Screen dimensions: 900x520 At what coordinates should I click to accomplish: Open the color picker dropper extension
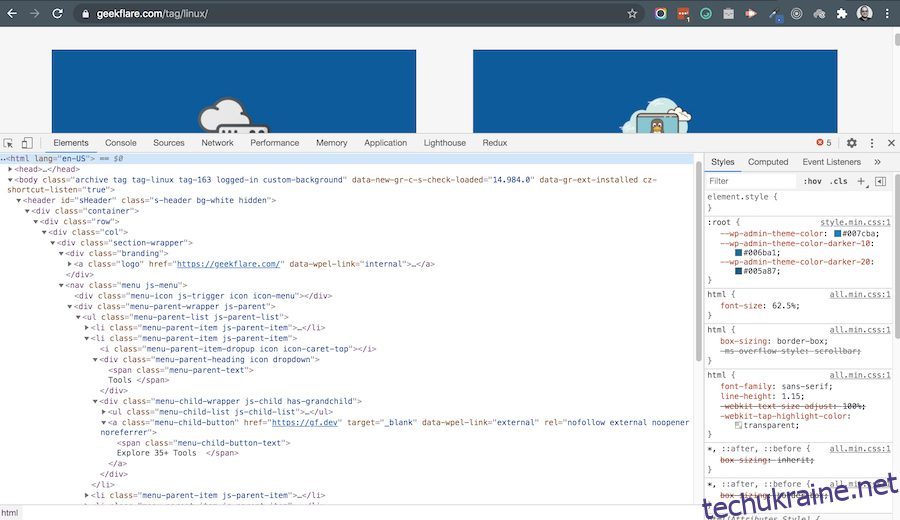(775, 14)
